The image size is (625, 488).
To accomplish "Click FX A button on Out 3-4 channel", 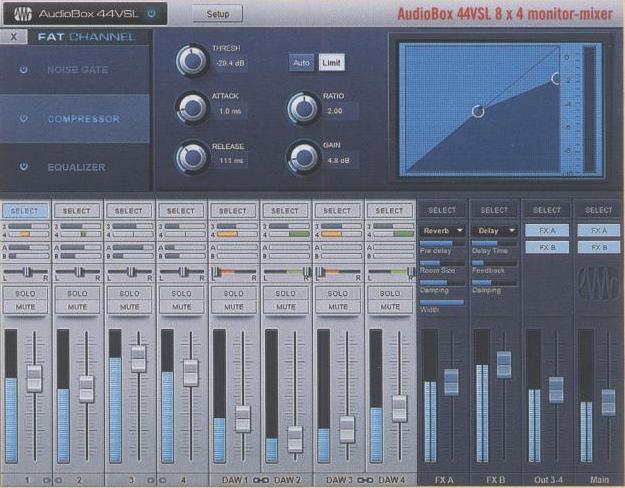I will tap(547, 230).
